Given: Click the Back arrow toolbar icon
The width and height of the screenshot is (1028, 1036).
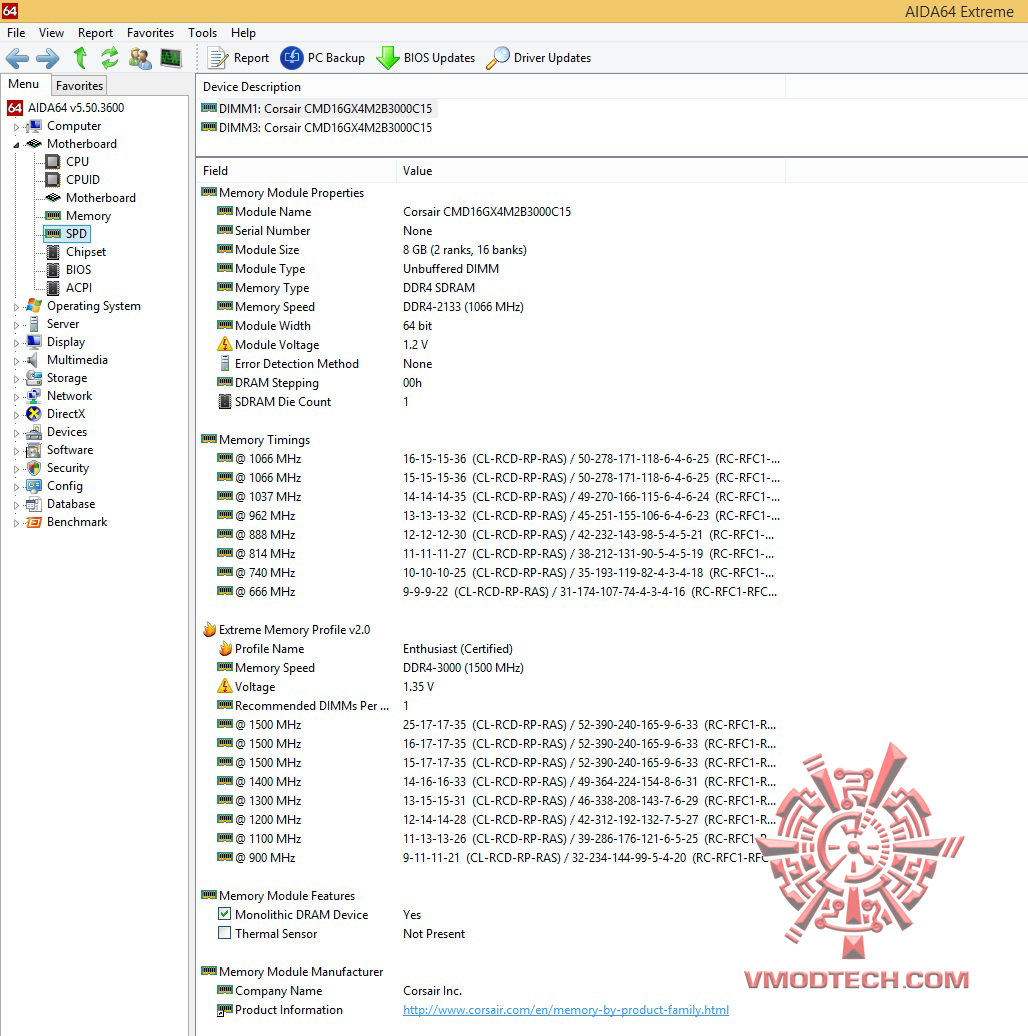Looking at the screenshot, I should point(17,58).
